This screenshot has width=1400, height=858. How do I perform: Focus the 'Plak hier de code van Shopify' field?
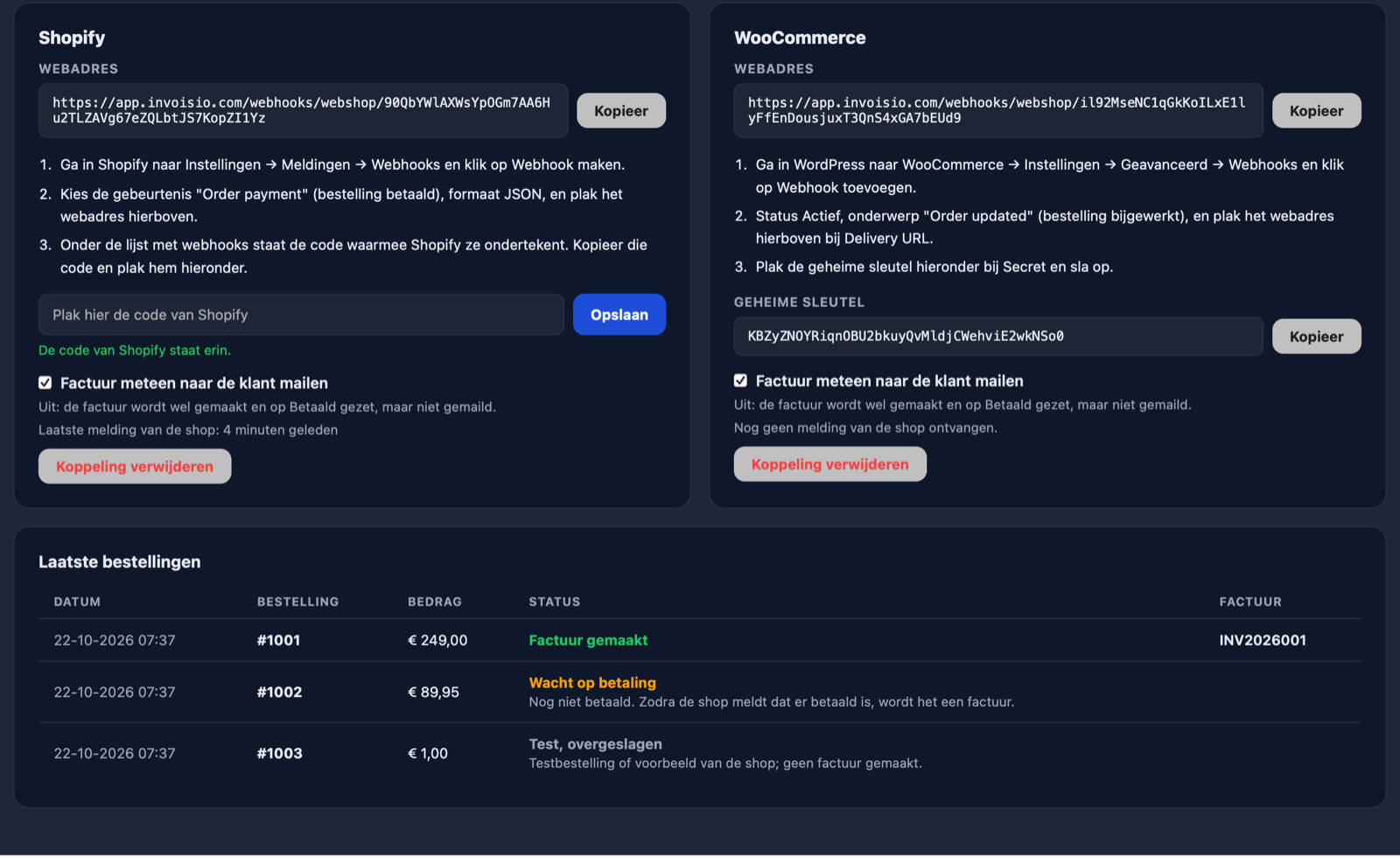tap(301, 315)
